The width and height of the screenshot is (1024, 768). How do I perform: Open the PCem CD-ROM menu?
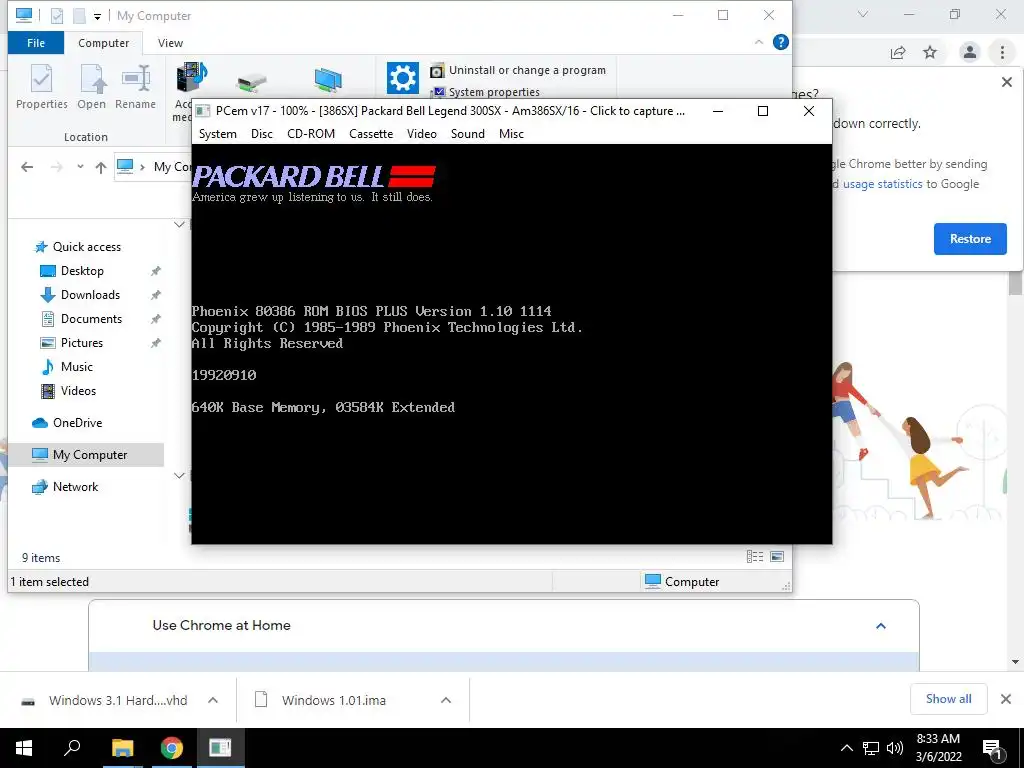pos(311,134)
